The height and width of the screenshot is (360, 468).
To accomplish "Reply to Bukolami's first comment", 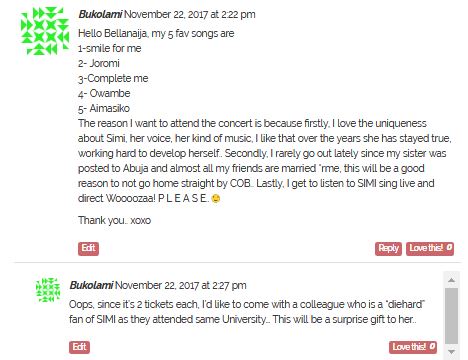I will (388, 248).
